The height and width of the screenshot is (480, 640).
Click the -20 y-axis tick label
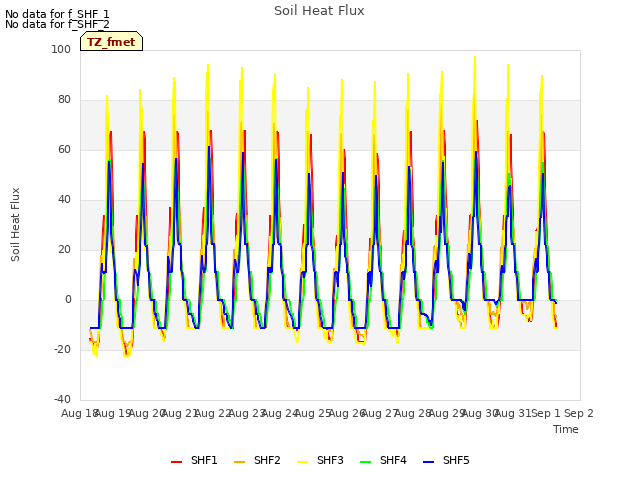tap(62, 349)
